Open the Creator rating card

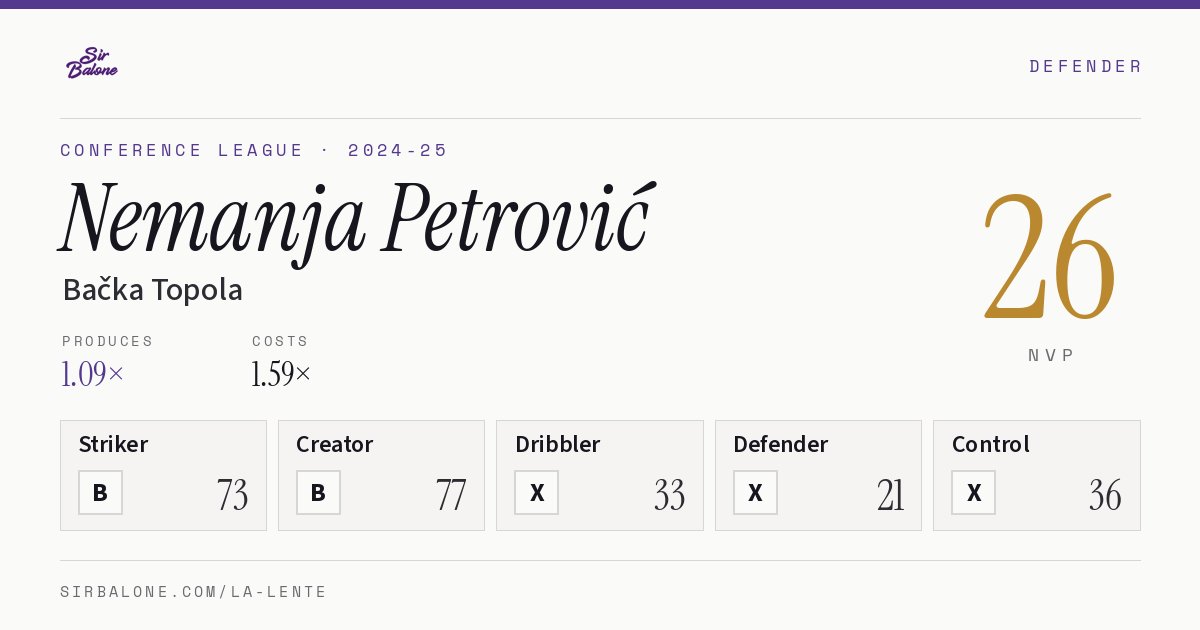pyautogui.click(x=381, y=475)
